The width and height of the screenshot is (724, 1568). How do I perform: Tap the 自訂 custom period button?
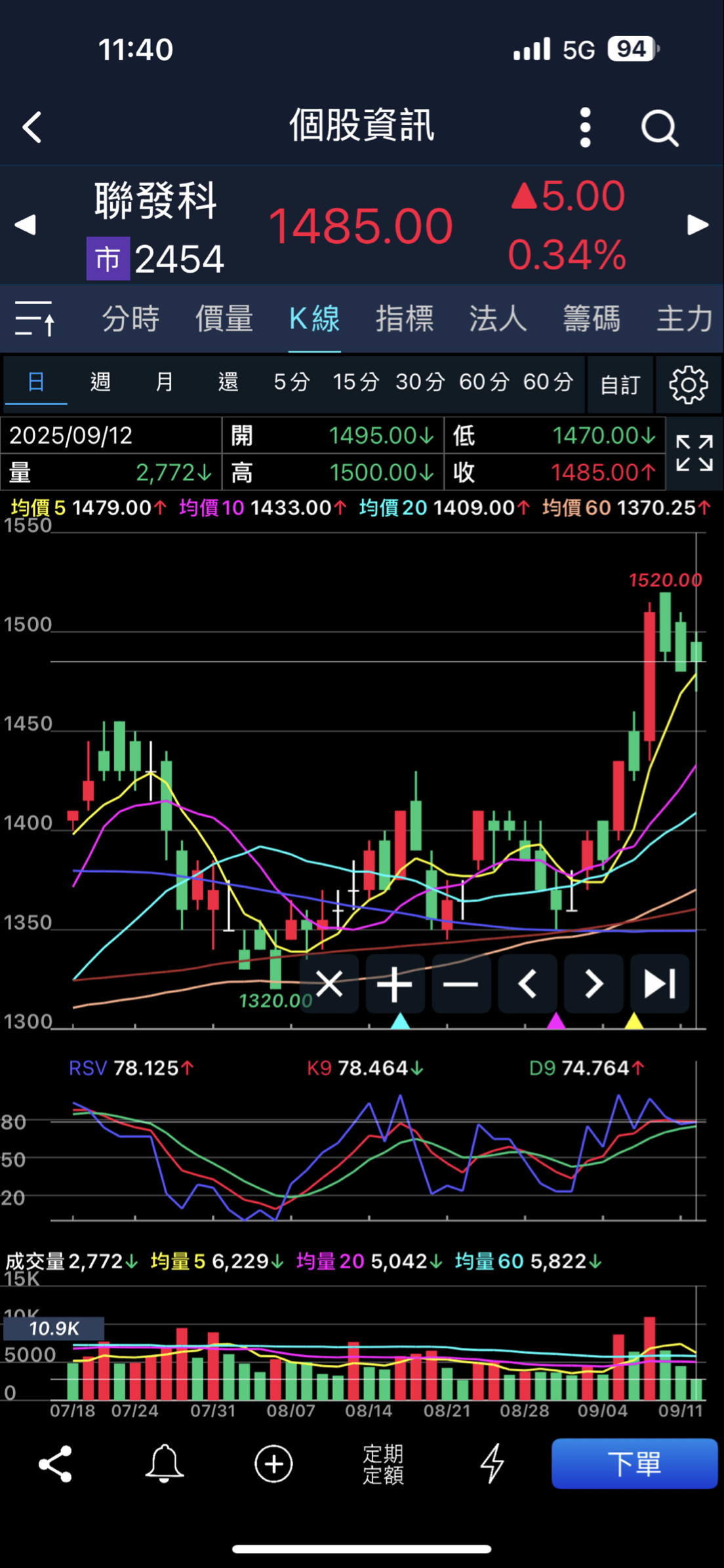tap(620, 385)
